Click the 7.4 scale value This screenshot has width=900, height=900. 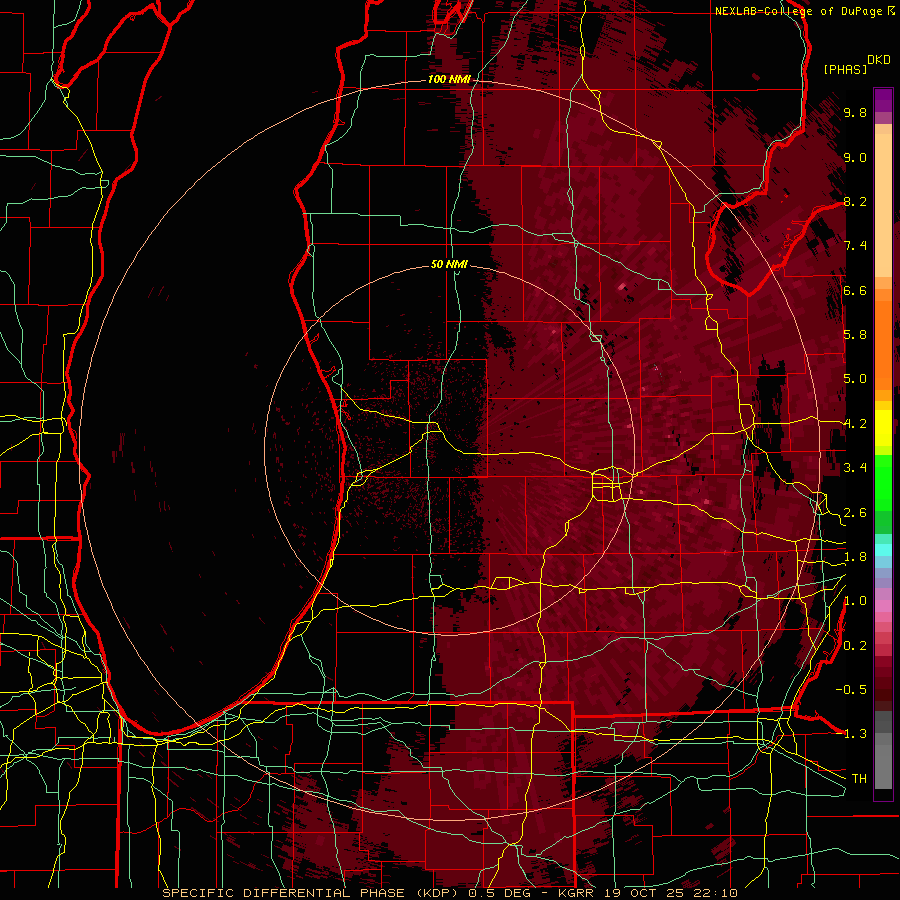tap(855, 246)
